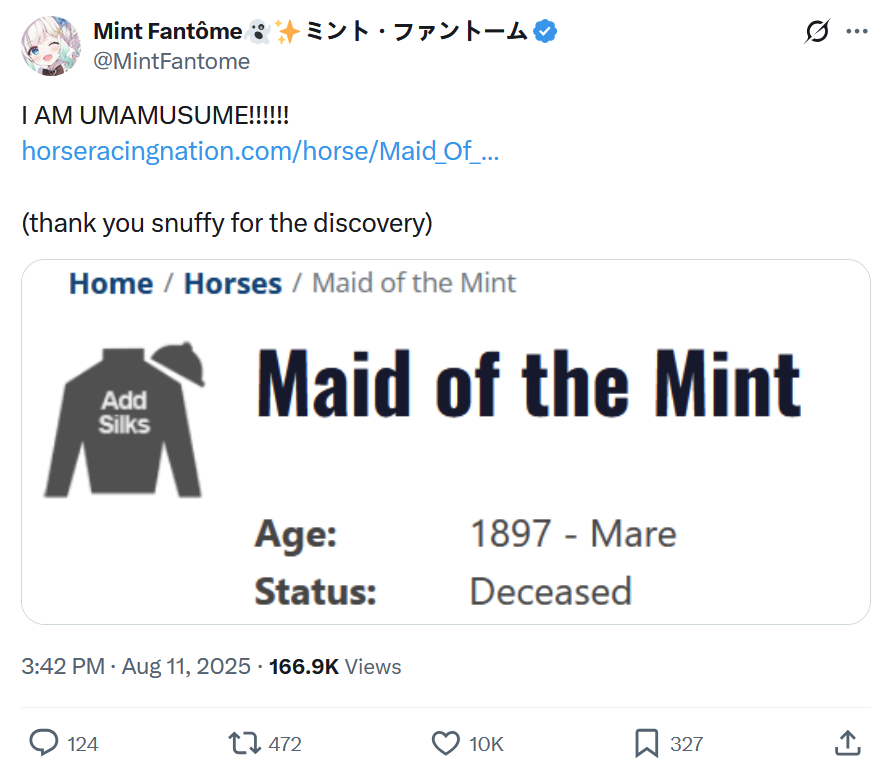The width and height of the screenshot is (889, 774).
Task: Bookmark this tweet with the bookmark icon
Action: pos(646,743)
